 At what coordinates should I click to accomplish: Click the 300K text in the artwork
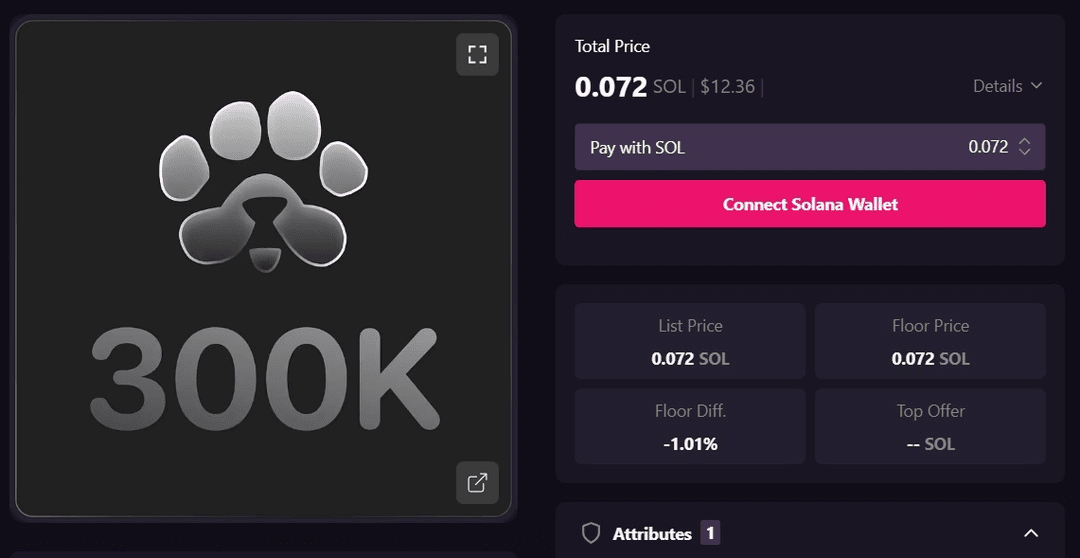(x=264, y=379)
